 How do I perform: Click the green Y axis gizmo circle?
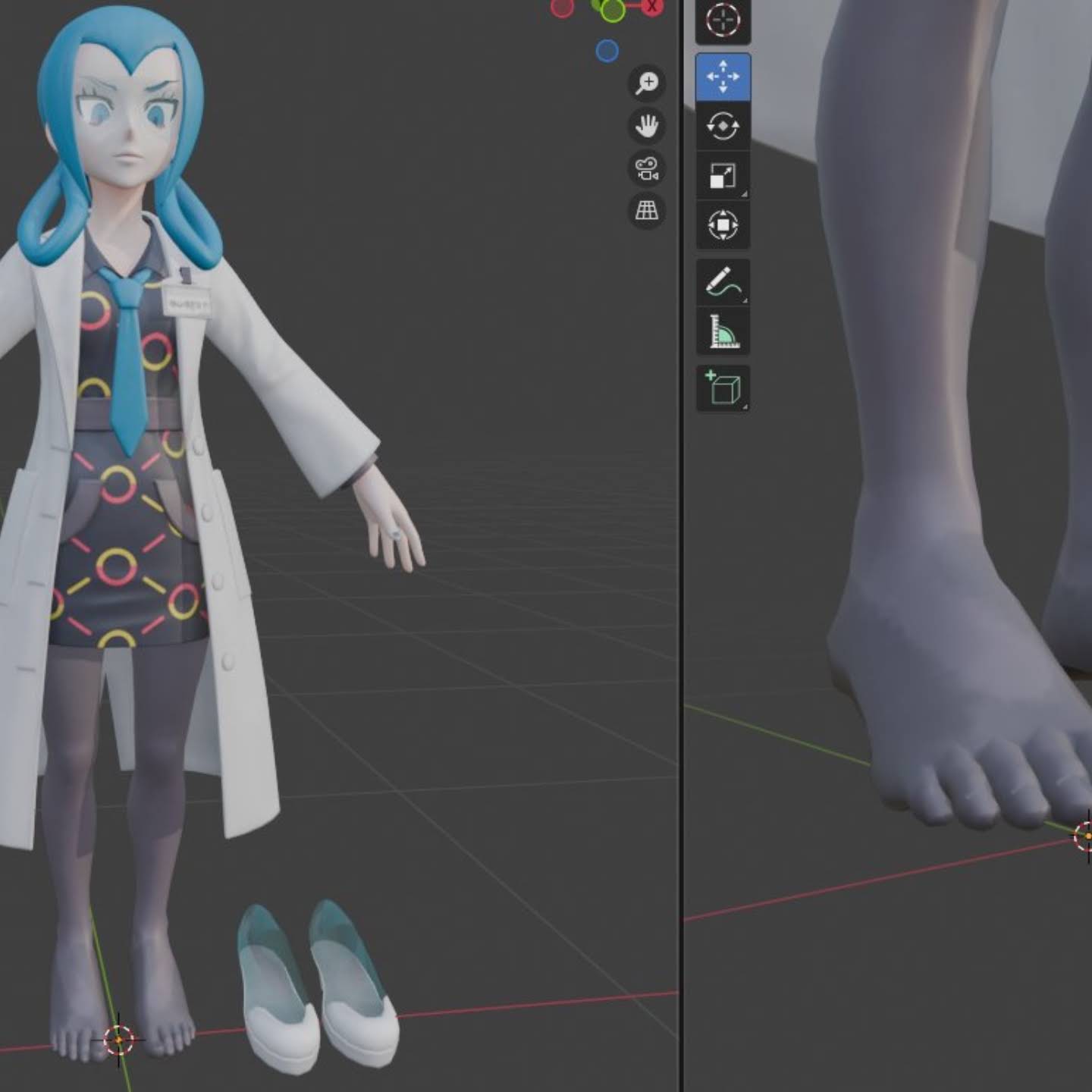611,9
